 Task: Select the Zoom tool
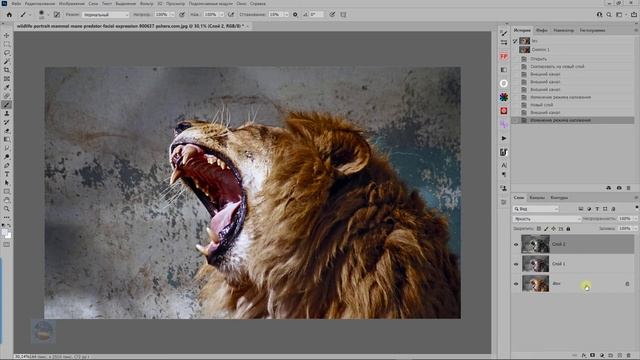[x=7, y=209]
